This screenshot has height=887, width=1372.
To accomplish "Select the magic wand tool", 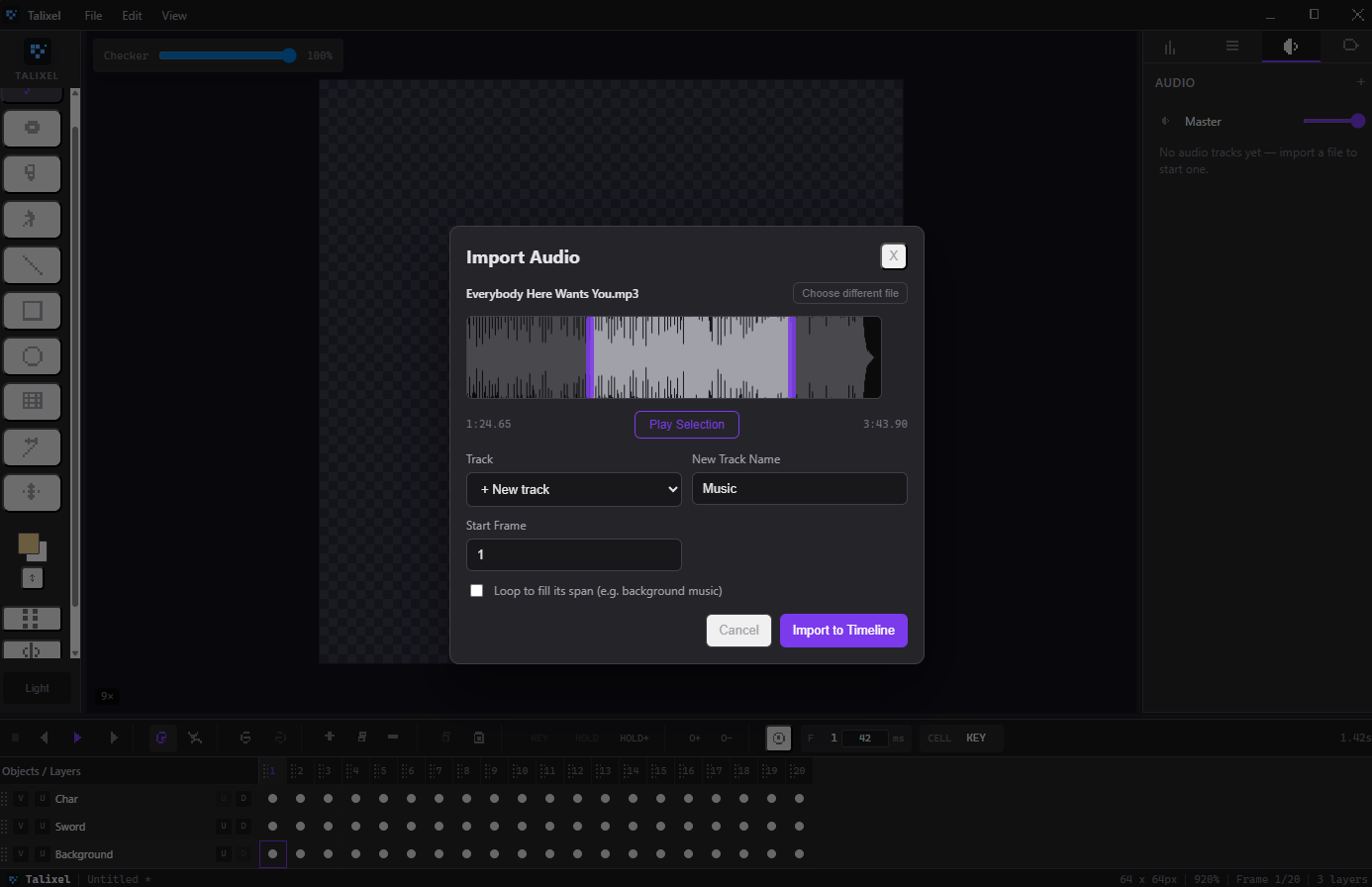I will [33, 446].
